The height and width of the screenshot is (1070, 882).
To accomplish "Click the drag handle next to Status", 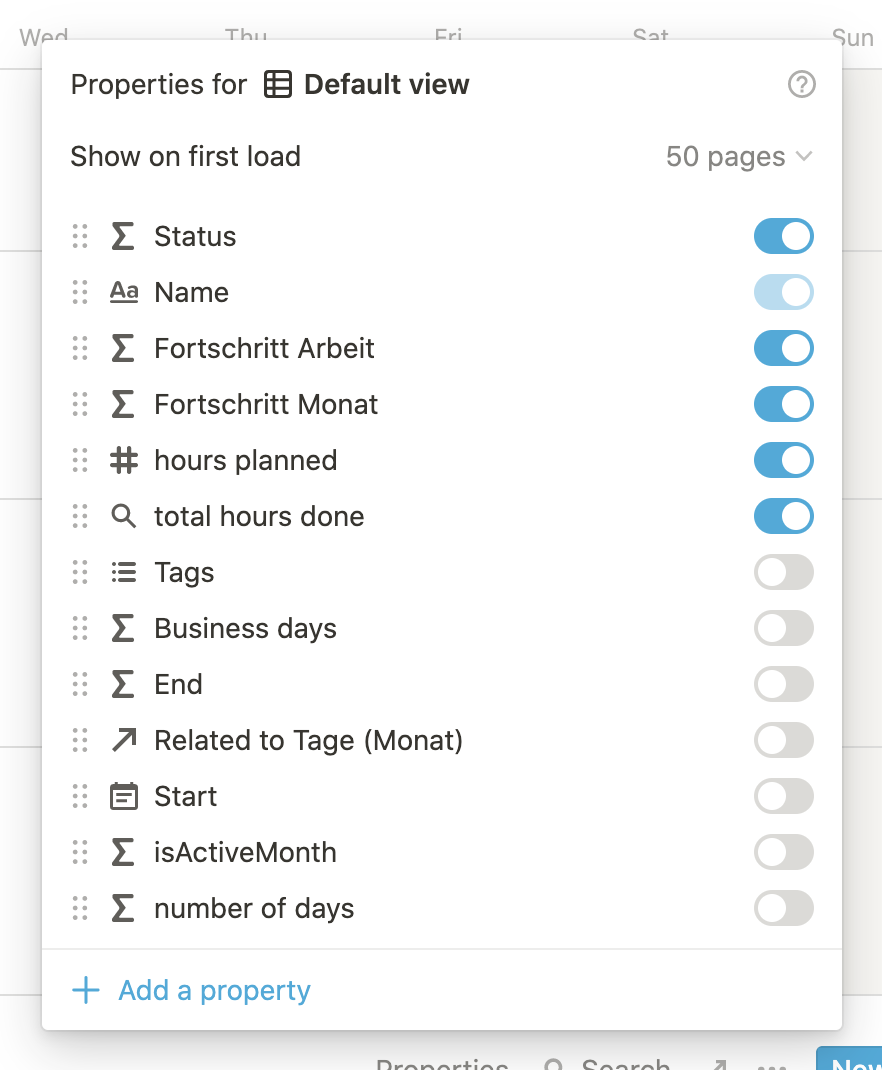I will [x=80, y=236].
